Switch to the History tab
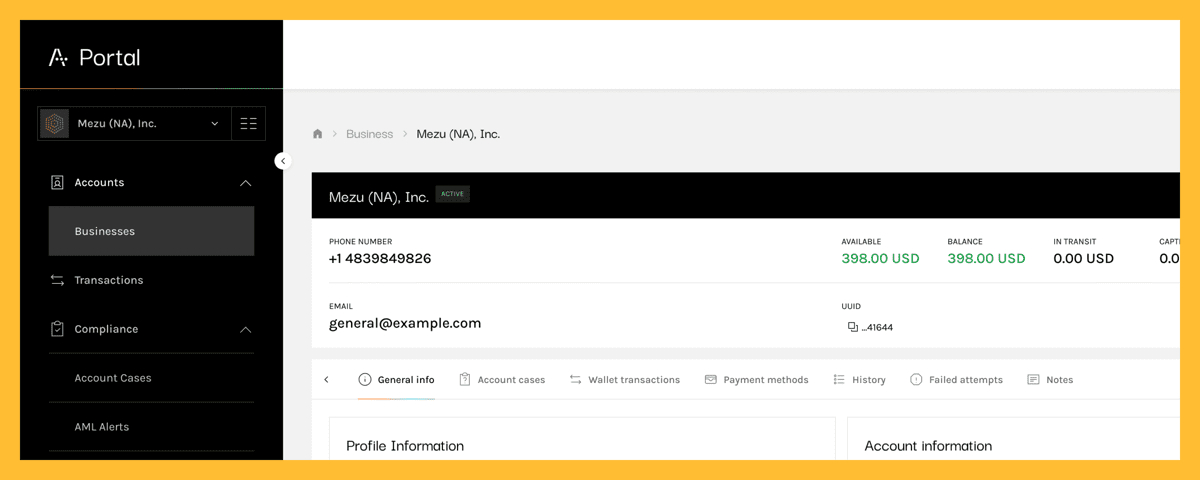This screenshot has height=480, width=1200. (859, 380)
